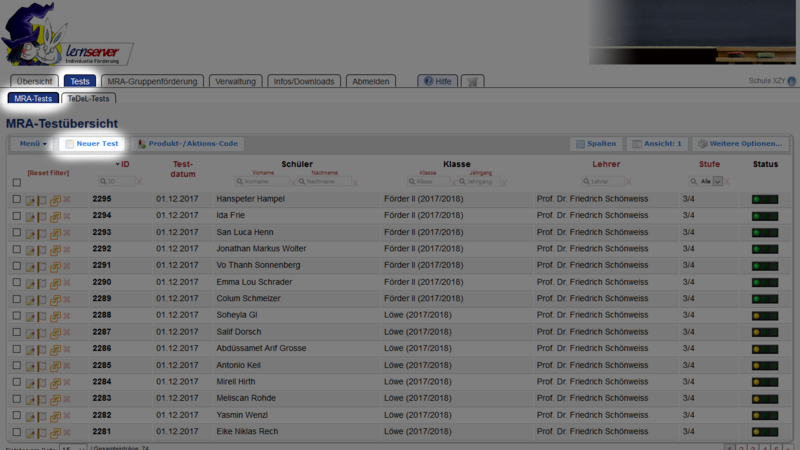Click the edit icon for test 2295

click(30, 200)
